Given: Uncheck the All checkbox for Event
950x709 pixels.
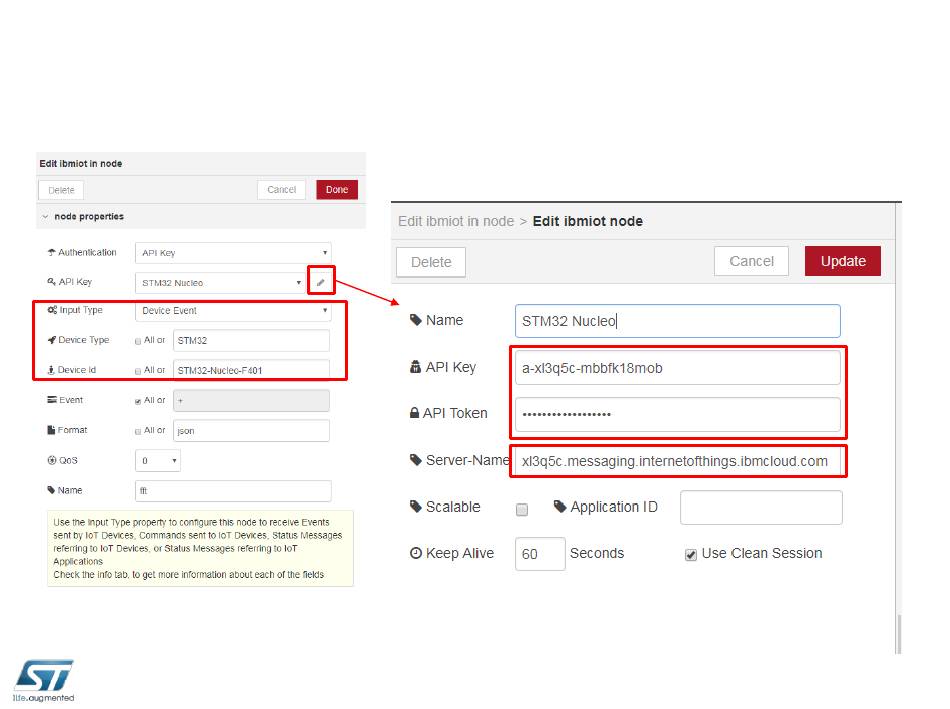Looking at the screenshot, I should point(138,401).
